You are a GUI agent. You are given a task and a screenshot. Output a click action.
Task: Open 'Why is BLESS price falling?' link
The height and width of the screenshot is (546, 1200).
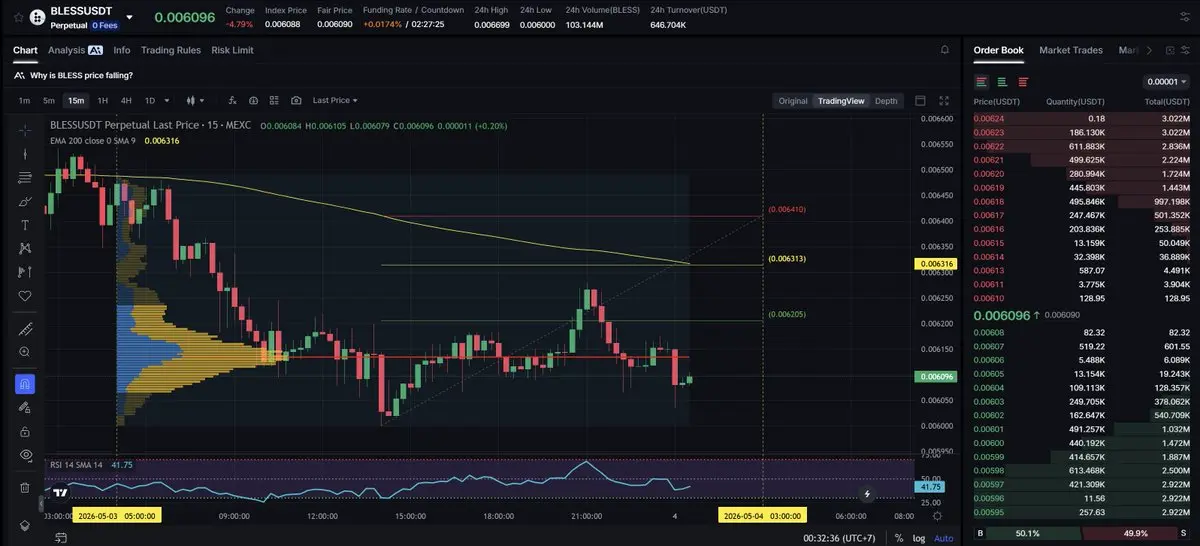coord(81,75)
